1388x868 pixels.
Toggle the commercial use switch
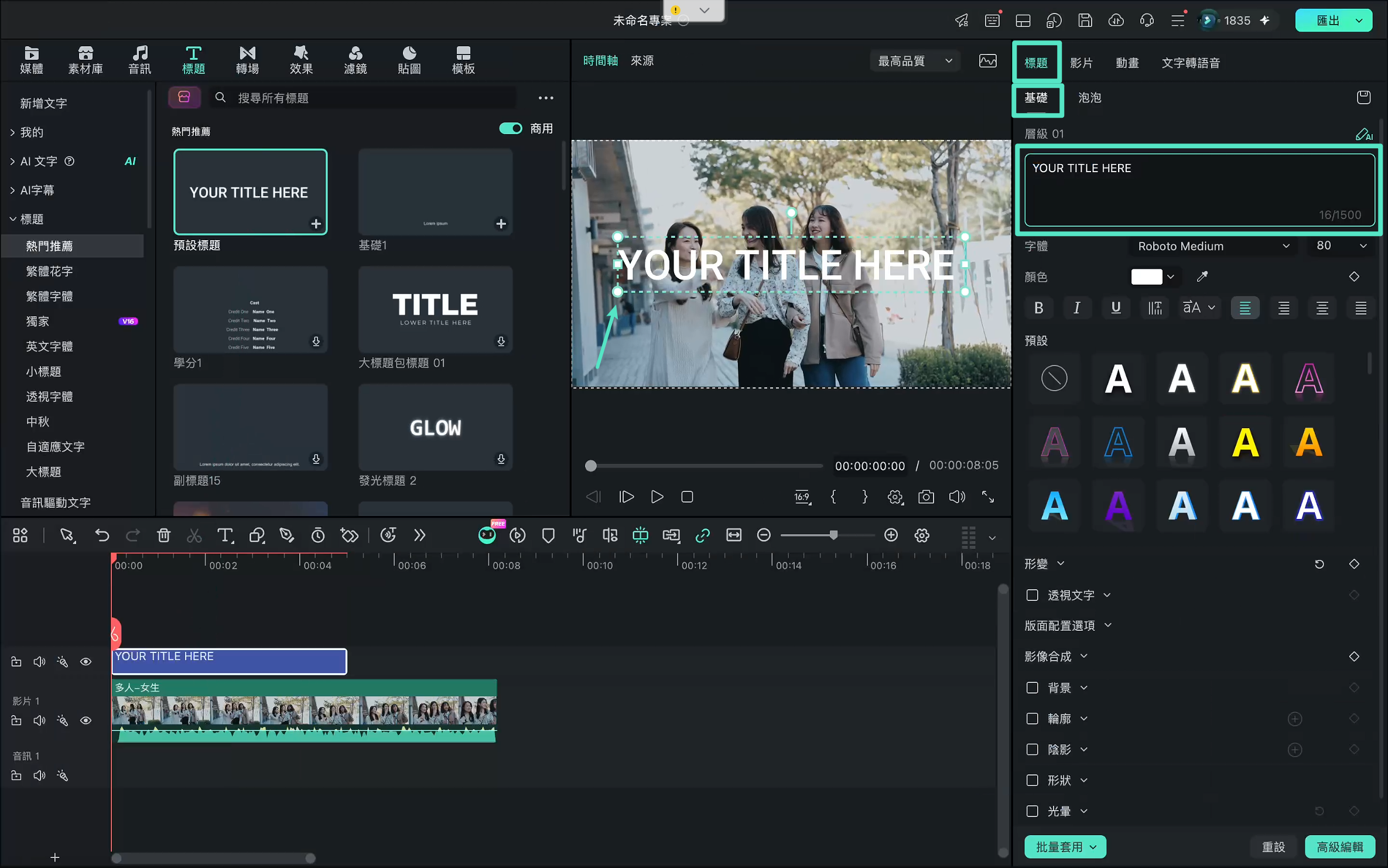click(510, 128)
